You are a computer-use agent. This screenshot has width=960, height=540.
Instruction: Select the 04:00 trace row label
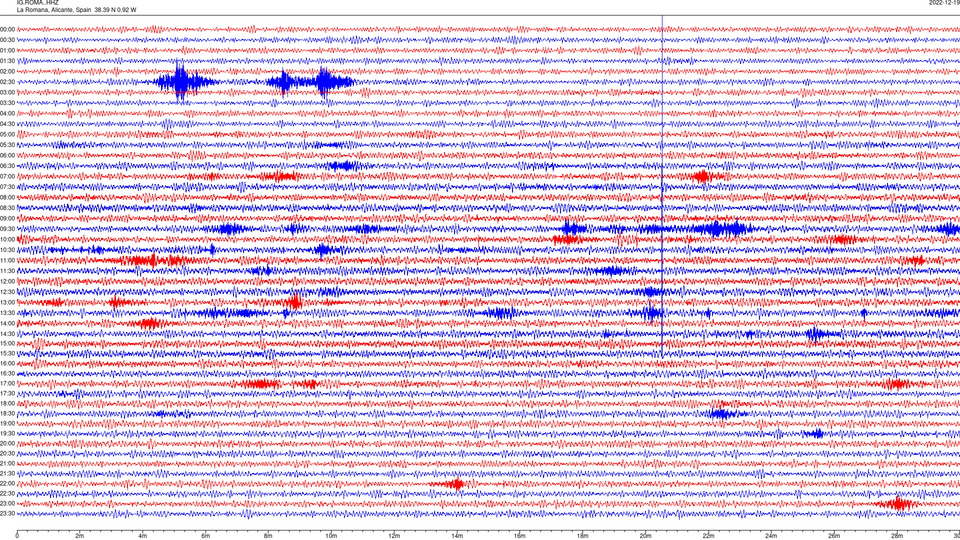pyautogui.click(x=7, y=113)
